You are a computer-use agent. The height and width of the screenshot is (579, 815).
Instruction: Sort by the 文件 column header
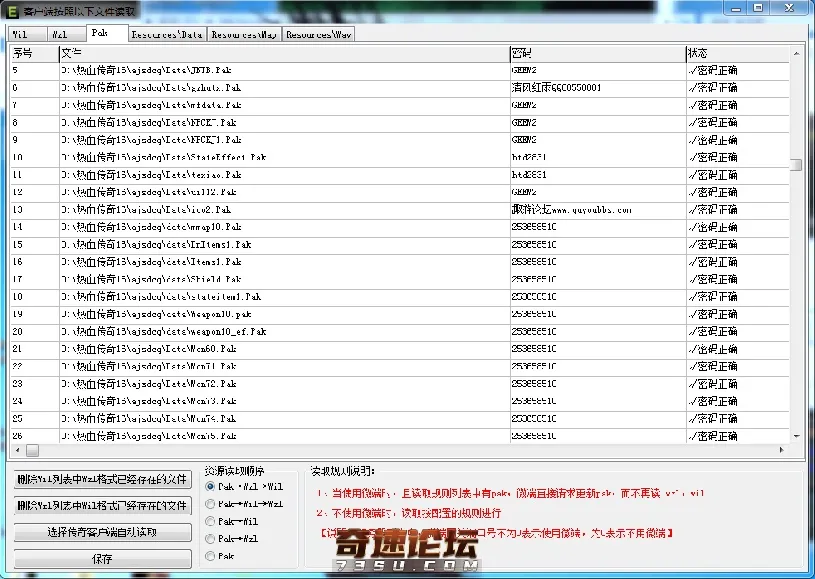coord(284,53)
